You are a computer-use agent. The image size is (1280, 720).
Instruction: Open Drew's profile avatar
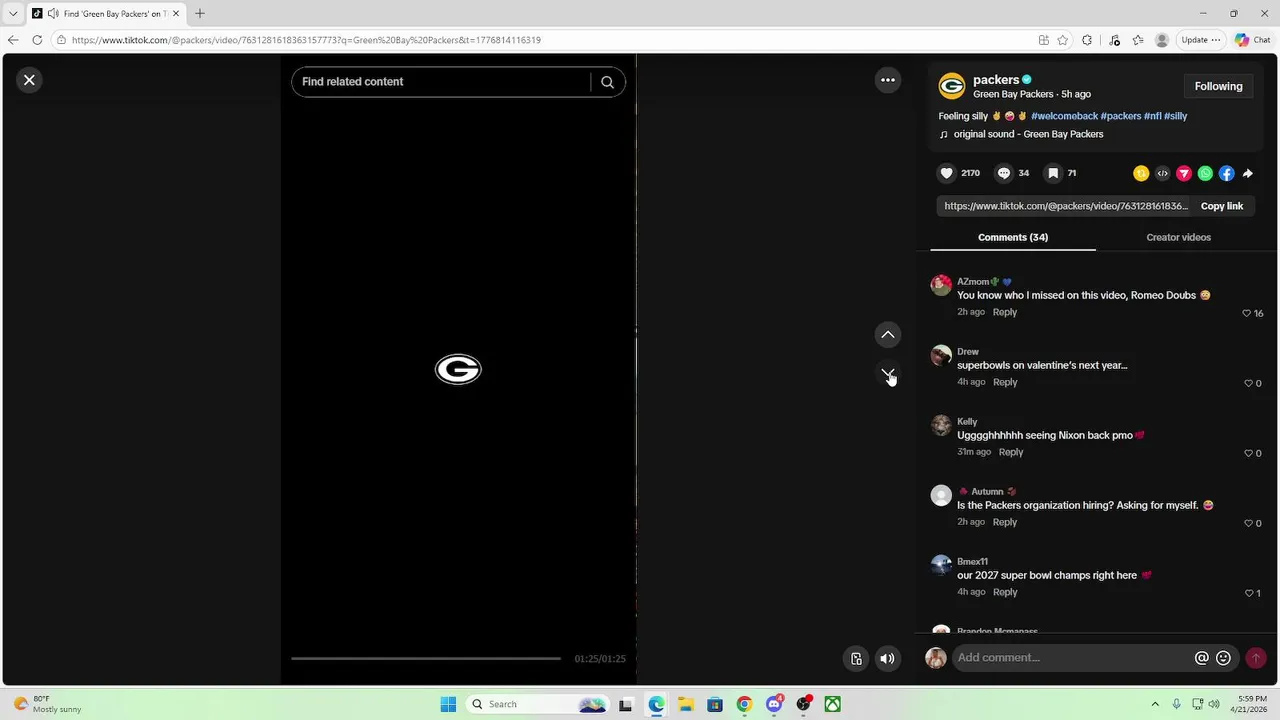coord(941,355)
